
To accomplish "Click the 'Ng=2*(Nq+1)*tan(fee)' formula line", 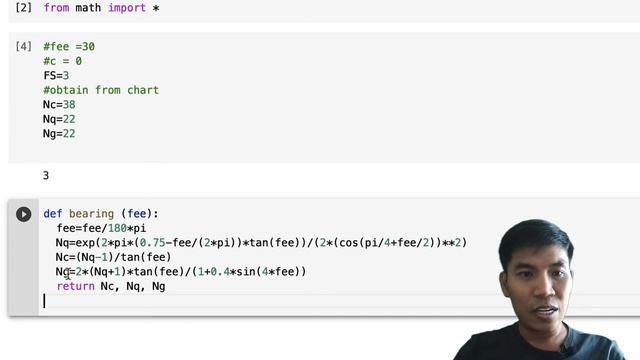I will [181, 272].
